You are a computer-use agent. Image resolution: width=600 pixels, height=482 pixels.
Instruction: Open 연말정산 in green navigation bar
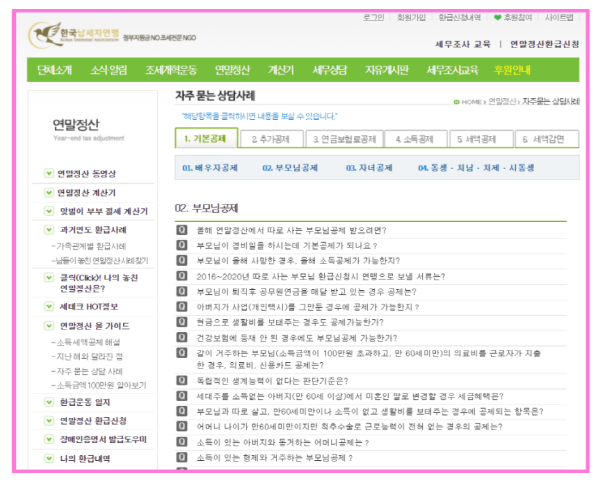(232, 70)
